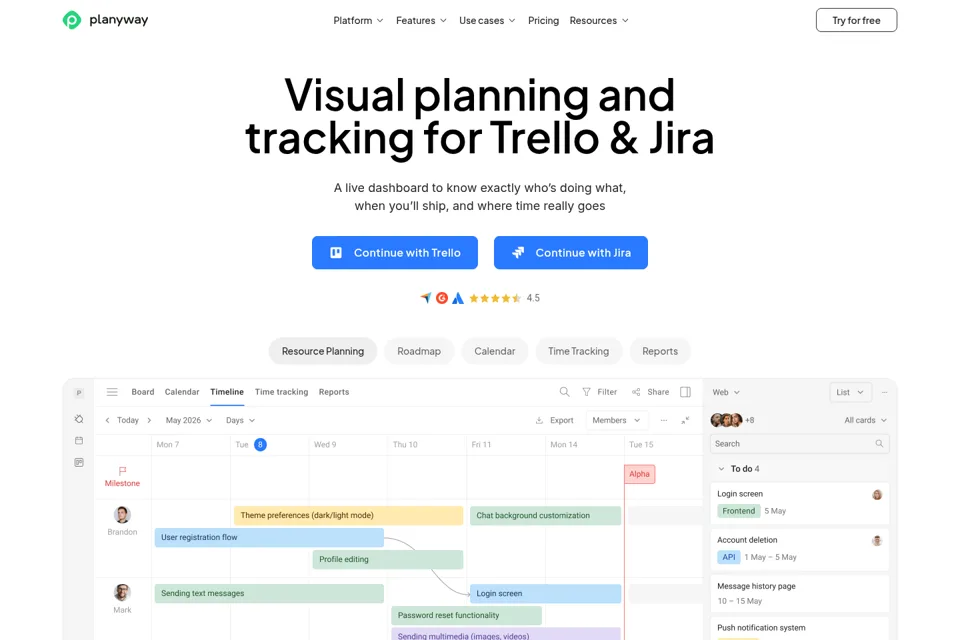Open the three-dot menu next to Members
The width and height of the screenshot is (960, 640).
coord(664,420)
